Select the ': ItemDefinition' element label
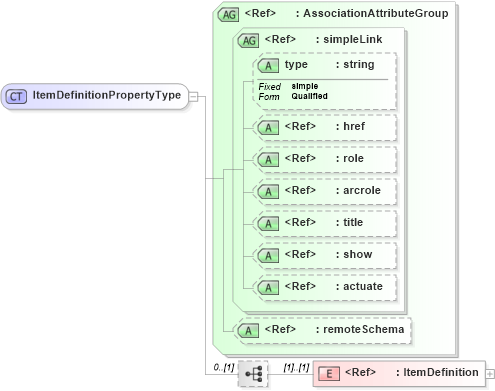Image resolution: width=495 pixels, height=391 pixels. [437, 372]
